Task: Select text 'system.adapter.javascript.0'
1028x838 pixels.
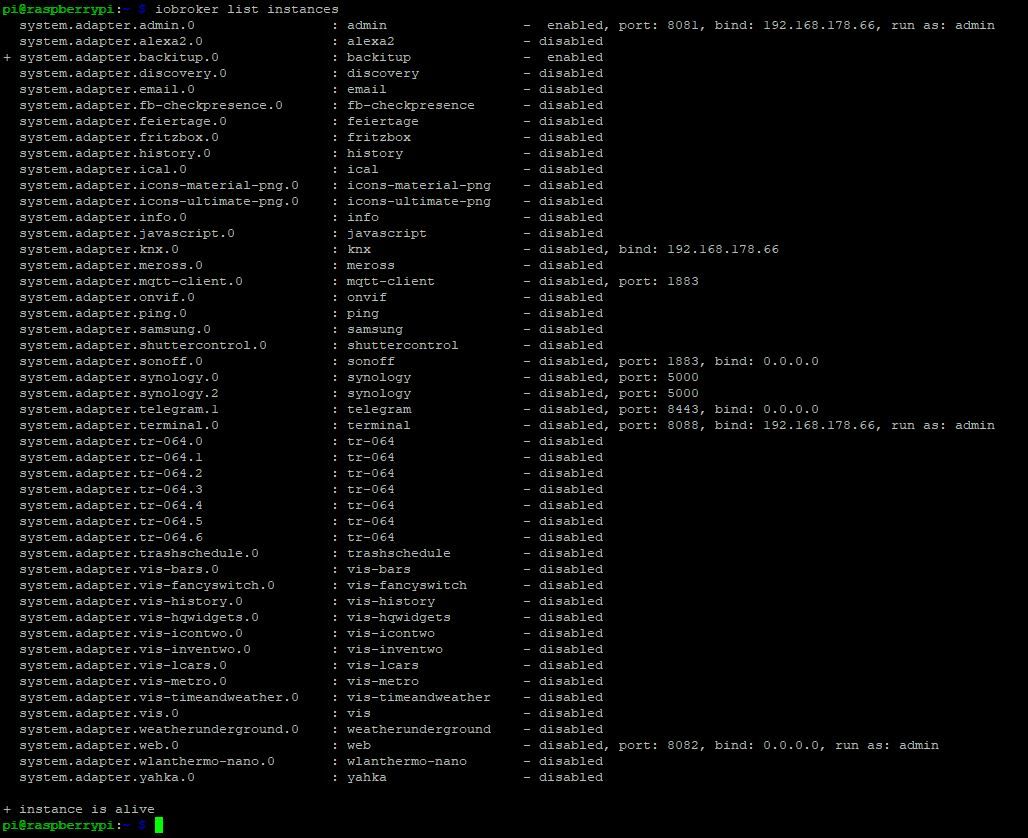Action: tap(127, 233)
